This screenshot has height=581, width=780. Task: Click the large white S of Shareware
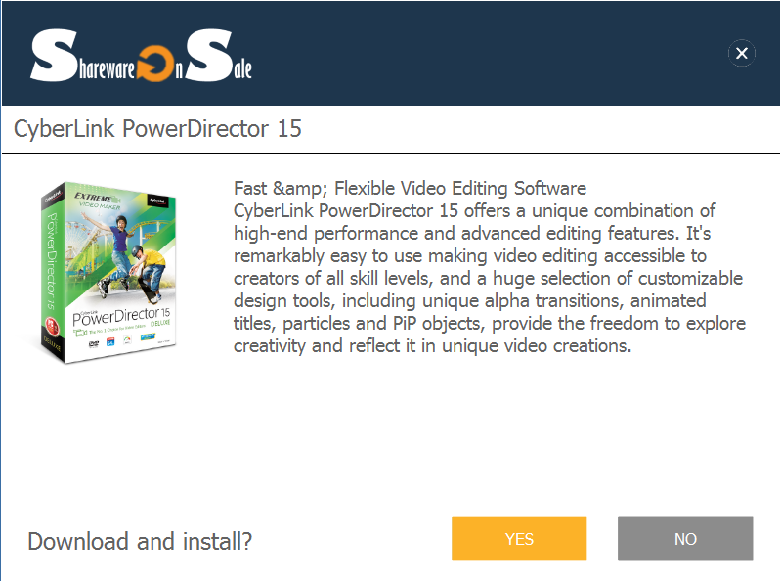pyautogui.click(x=53, y=55)
